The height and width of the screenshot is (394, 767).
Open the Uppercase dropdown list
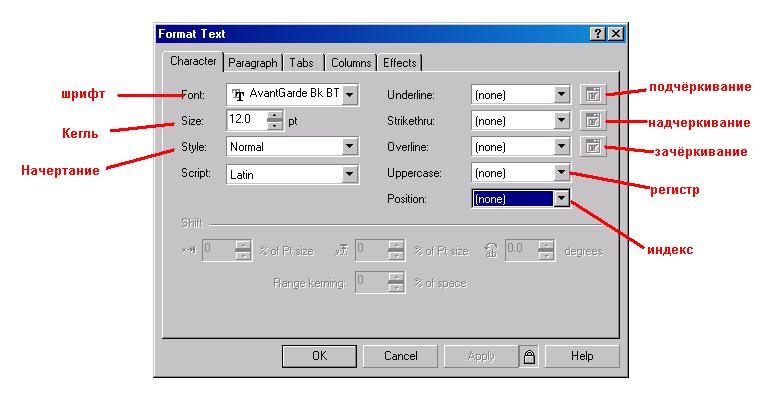tap(562, 172)
